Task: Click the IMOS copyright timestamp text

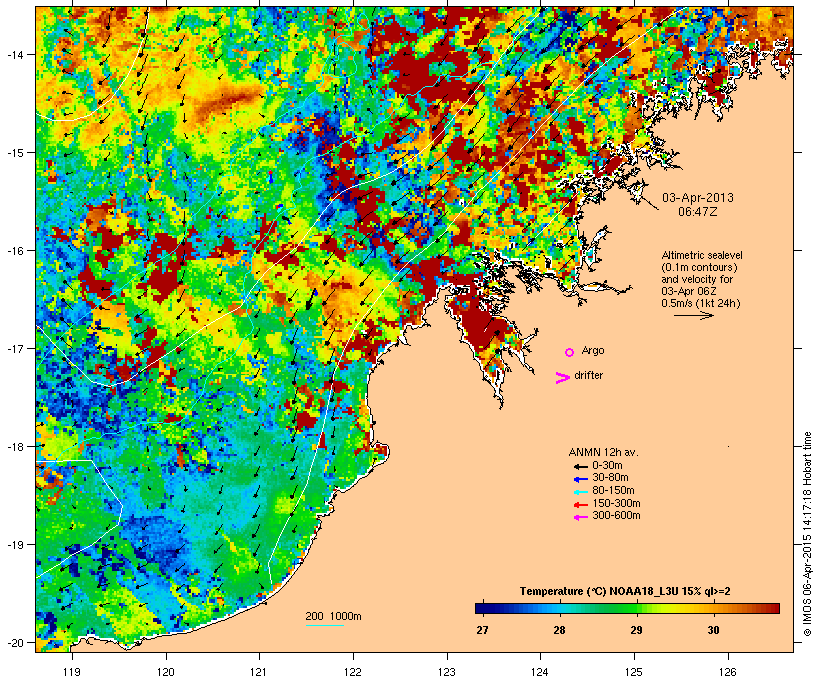Action: click(x=807, y=534)
